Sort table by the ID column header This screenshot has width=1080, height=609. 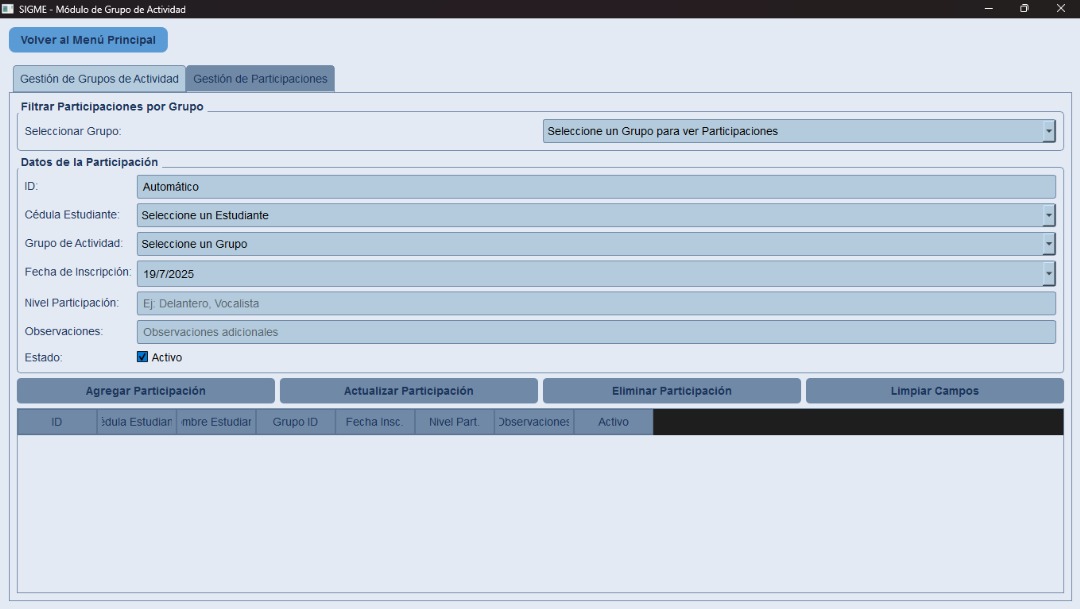pos(57,422)
